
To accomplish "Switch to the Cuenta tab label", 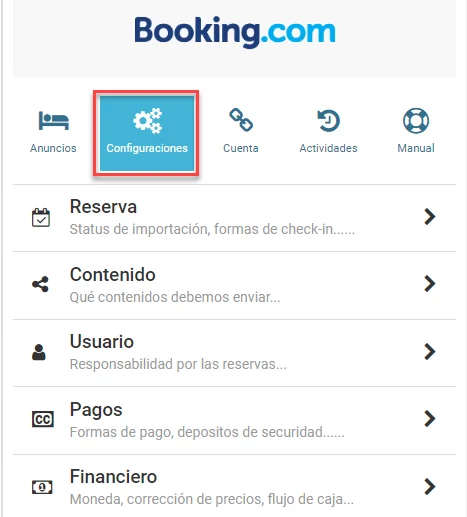I will point(241,148).
